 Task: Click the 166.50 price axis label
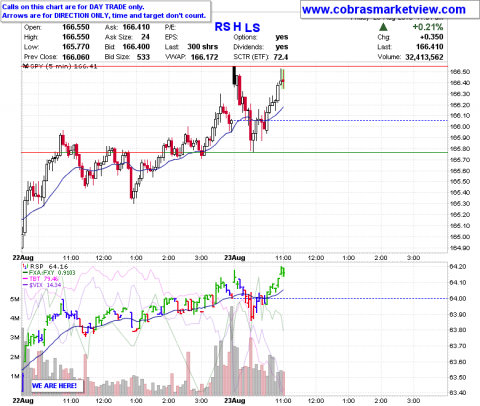(460, 72)
